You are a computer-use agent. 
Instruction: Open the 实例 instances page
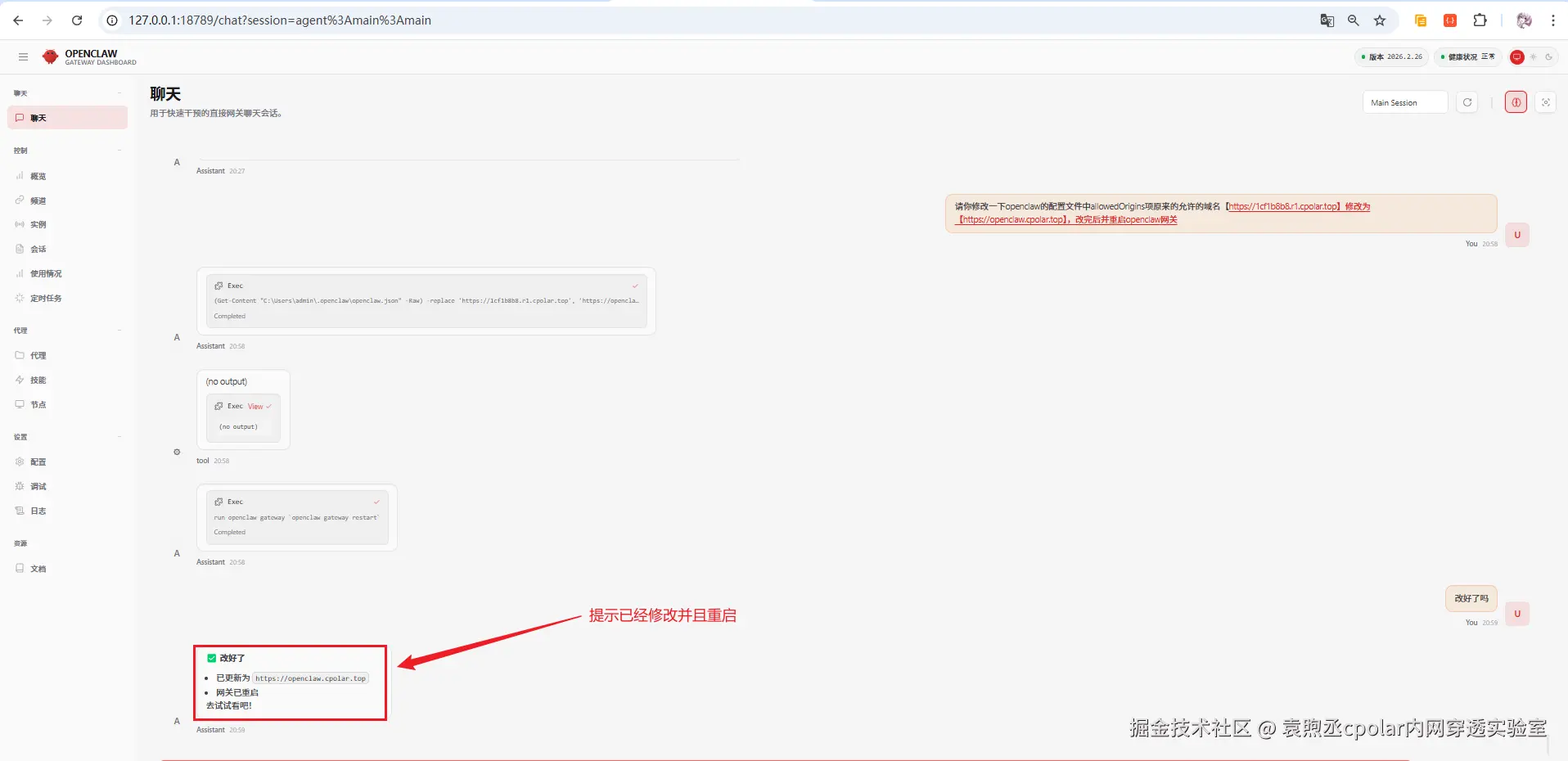[x=68, y=224]
